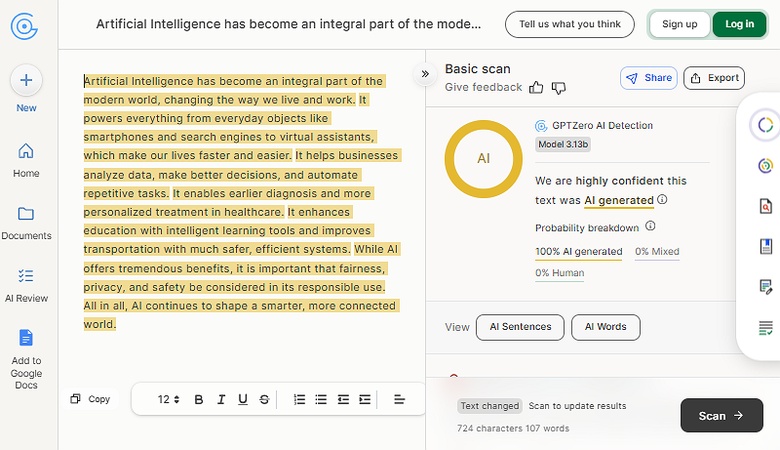
Task: Click the AI probability donut chart
Action: [483, 158]
